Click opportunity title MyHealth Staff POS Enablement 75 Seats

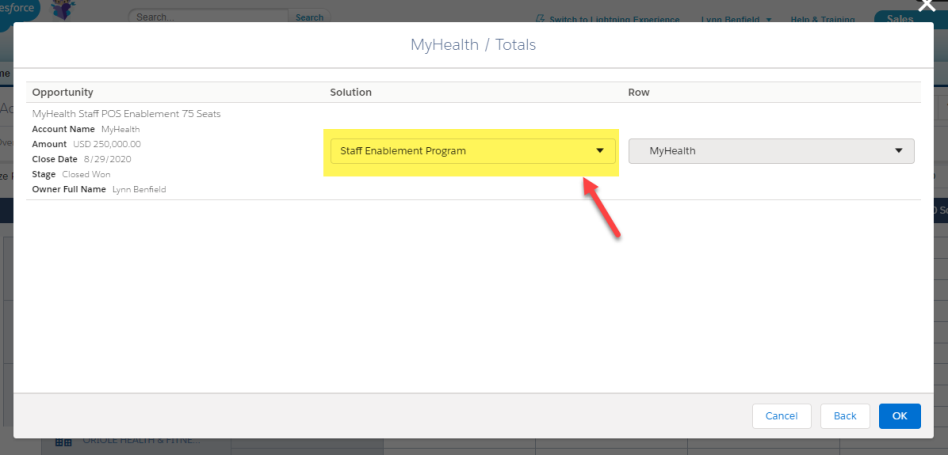tap(126, 114)
